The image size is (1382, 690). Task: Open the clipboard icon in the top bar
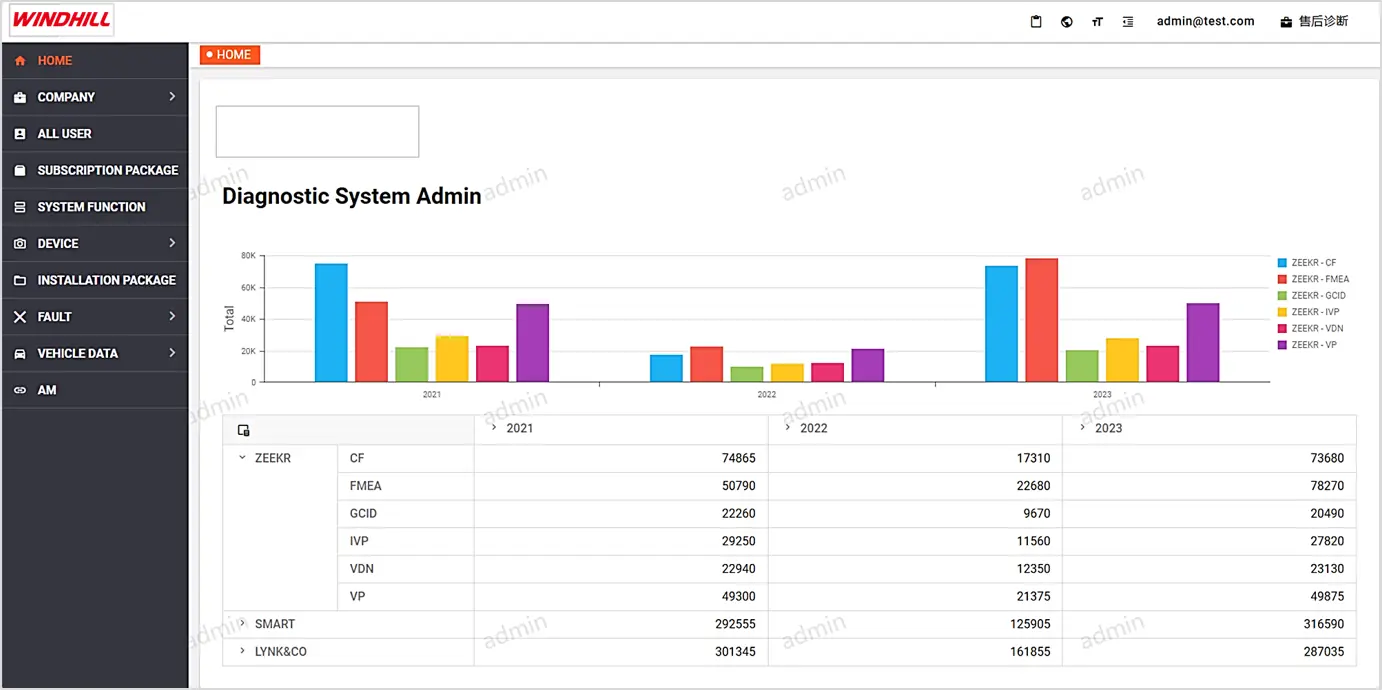click(1036, 22)
